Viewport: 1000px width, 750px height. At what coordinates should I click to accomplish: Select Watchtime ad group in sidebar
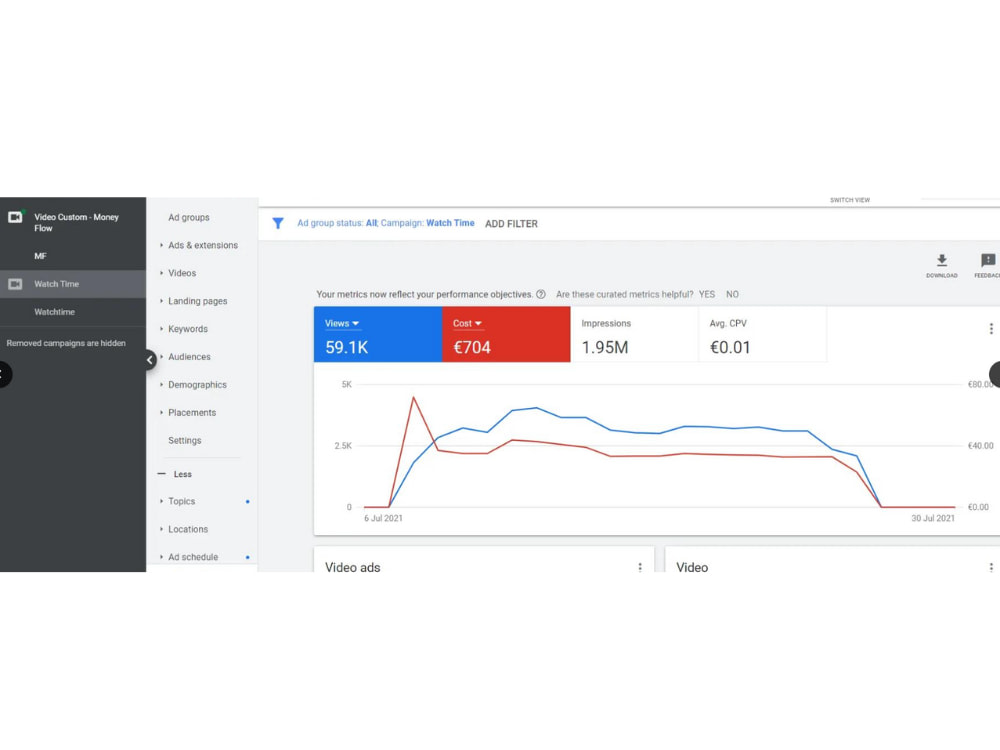[x=54, y=312]
